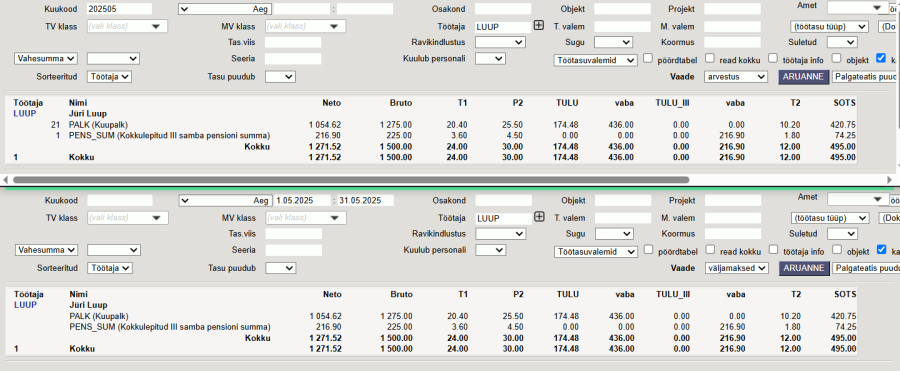The width and height of the screenshot is (900, 371).
Task: Open upper Vaade dropdown showing arvestus
Action: click(x=736, y=77)
